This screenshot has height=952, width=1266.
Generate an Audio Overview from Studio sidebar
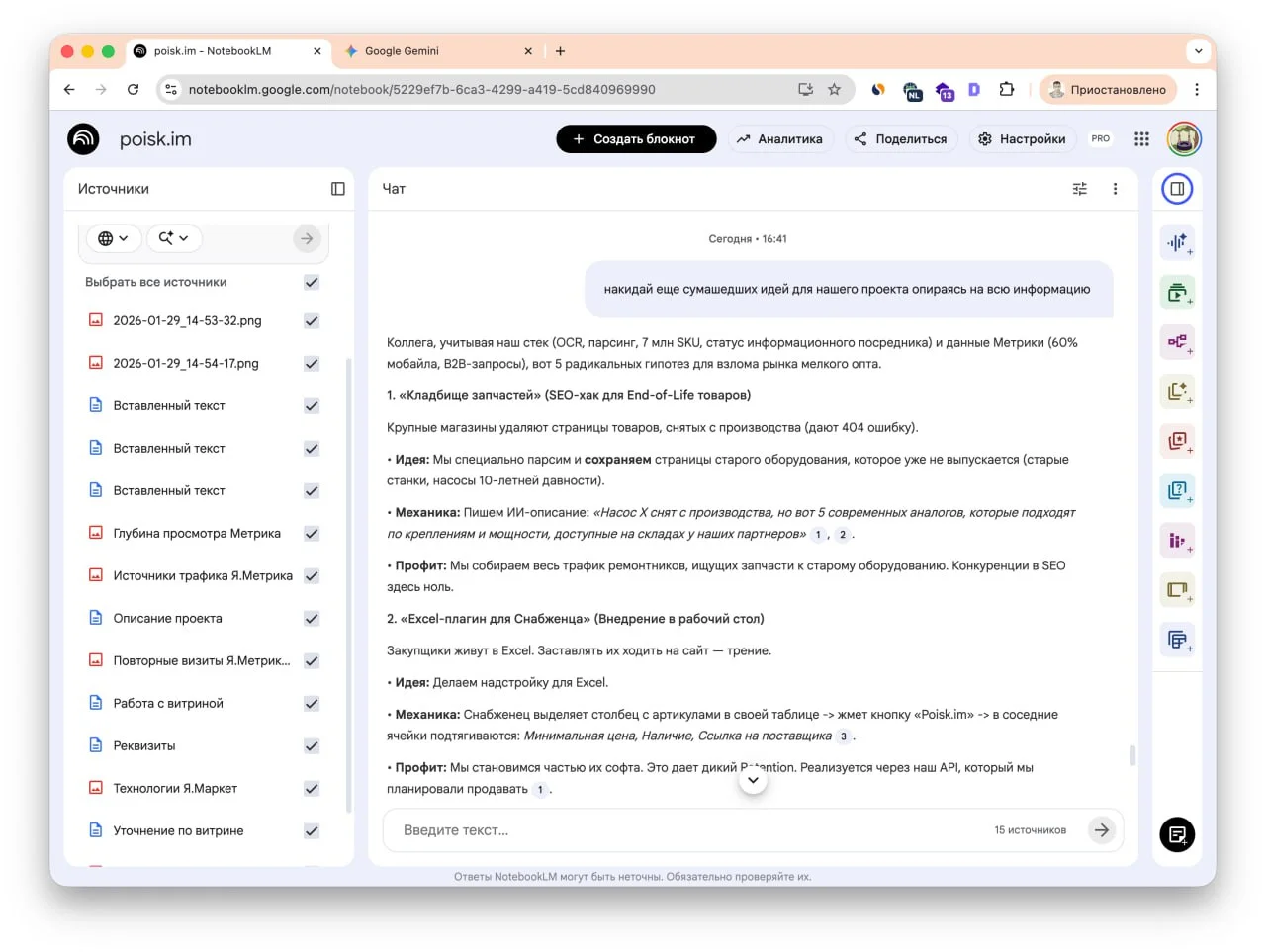coord(1177,242)
